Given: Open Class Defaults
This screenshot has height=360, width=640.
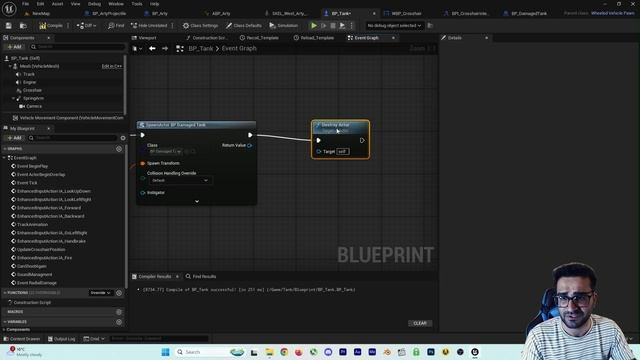Looking at the screenshot, I should (x=244, y=25).
